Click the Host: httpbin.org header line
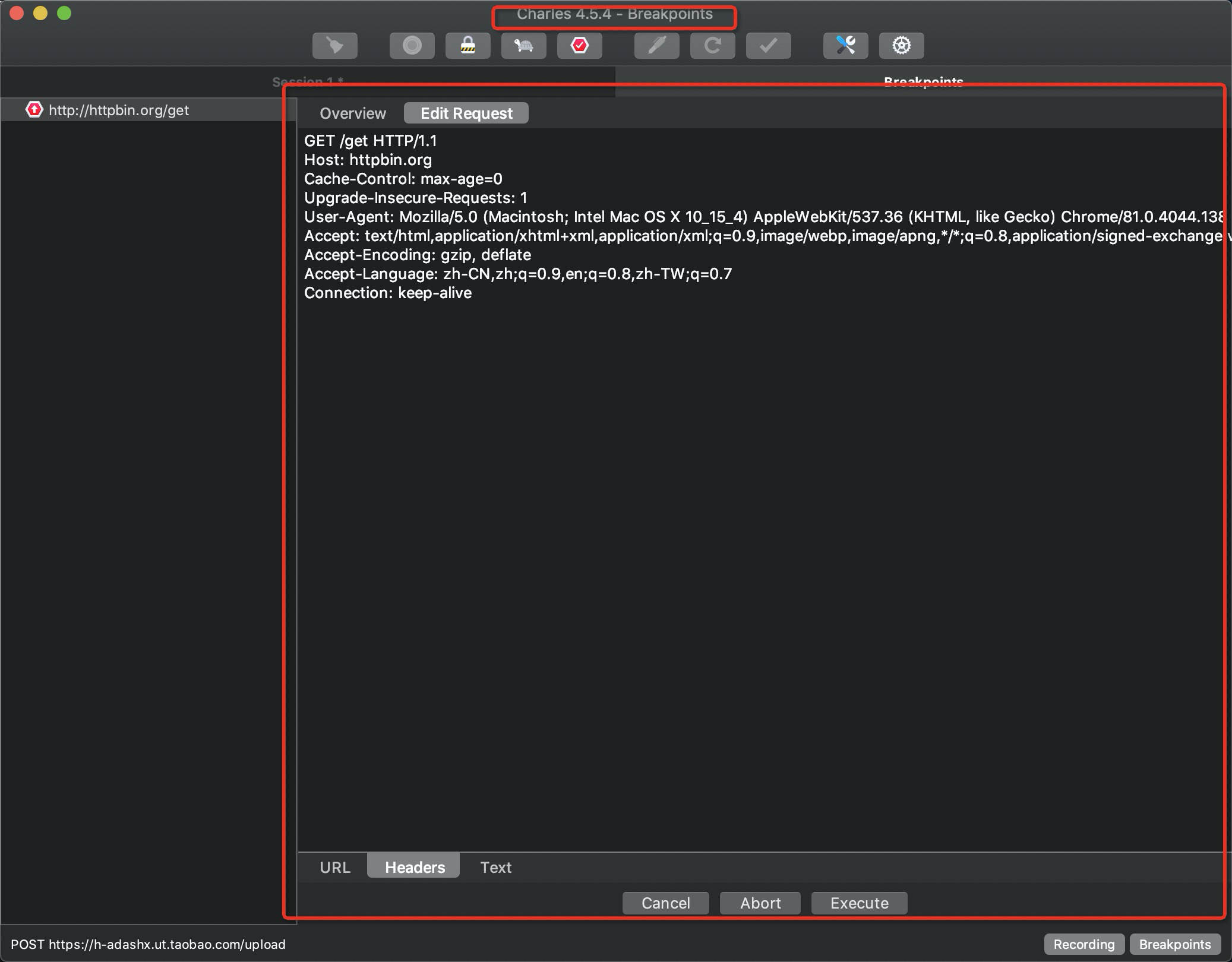This screenshot has width=1232, height=962. pyautogui.click(x=368, y=160)
